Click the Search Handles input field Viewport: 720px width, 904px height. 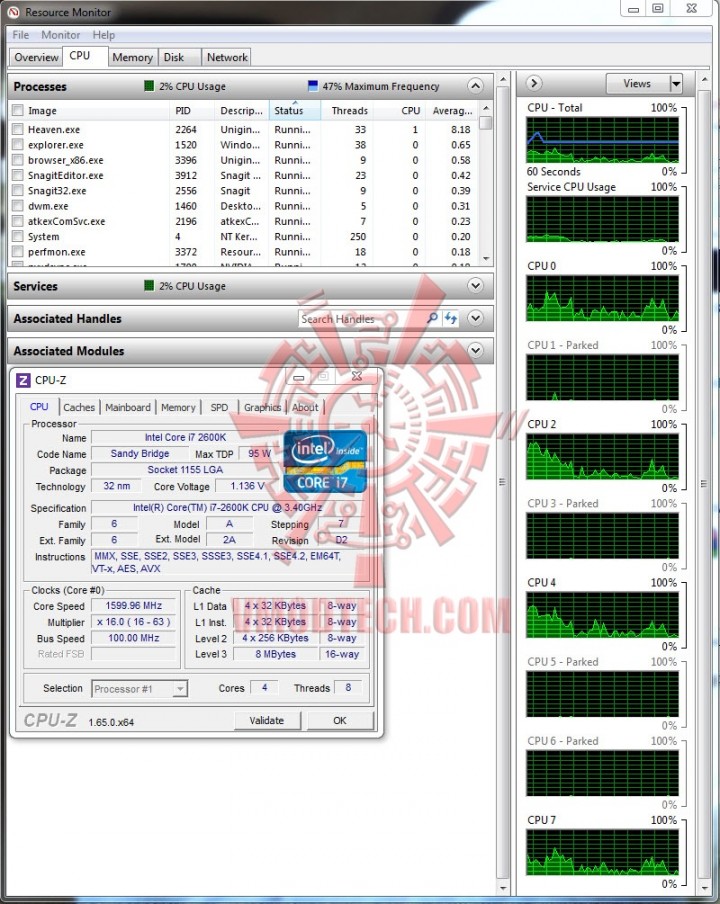tap(362, 318)
